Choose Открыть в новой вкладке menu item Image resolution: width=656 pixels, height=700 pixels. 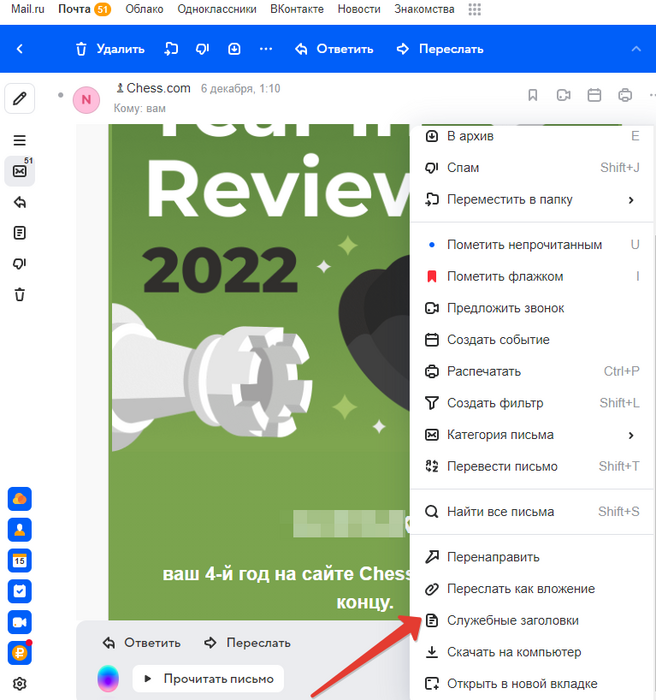tap(532, 684)
